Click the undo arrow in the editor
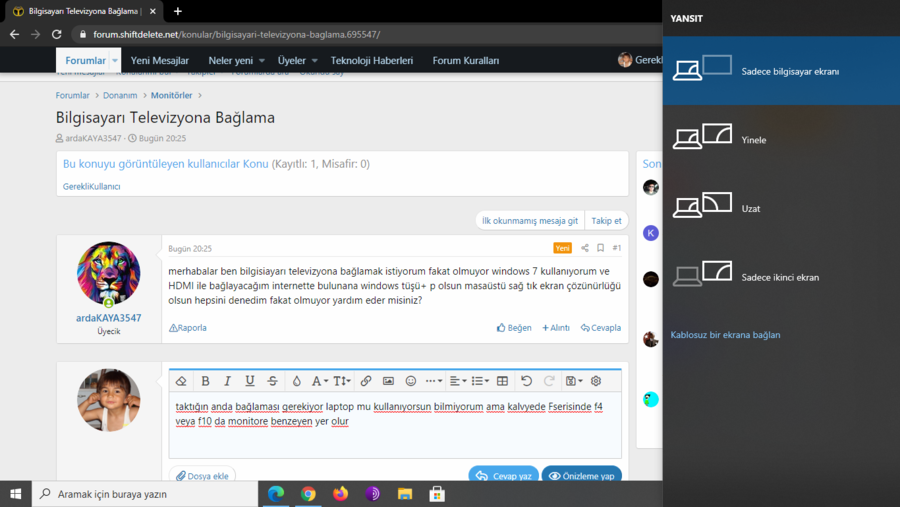This screenshot has width=900, height=507. click(x=526, y=381)
